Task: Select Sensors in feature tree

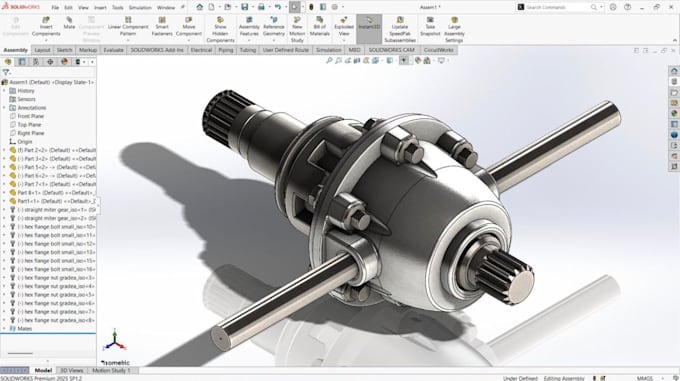Action: click(x=23, y=99)
